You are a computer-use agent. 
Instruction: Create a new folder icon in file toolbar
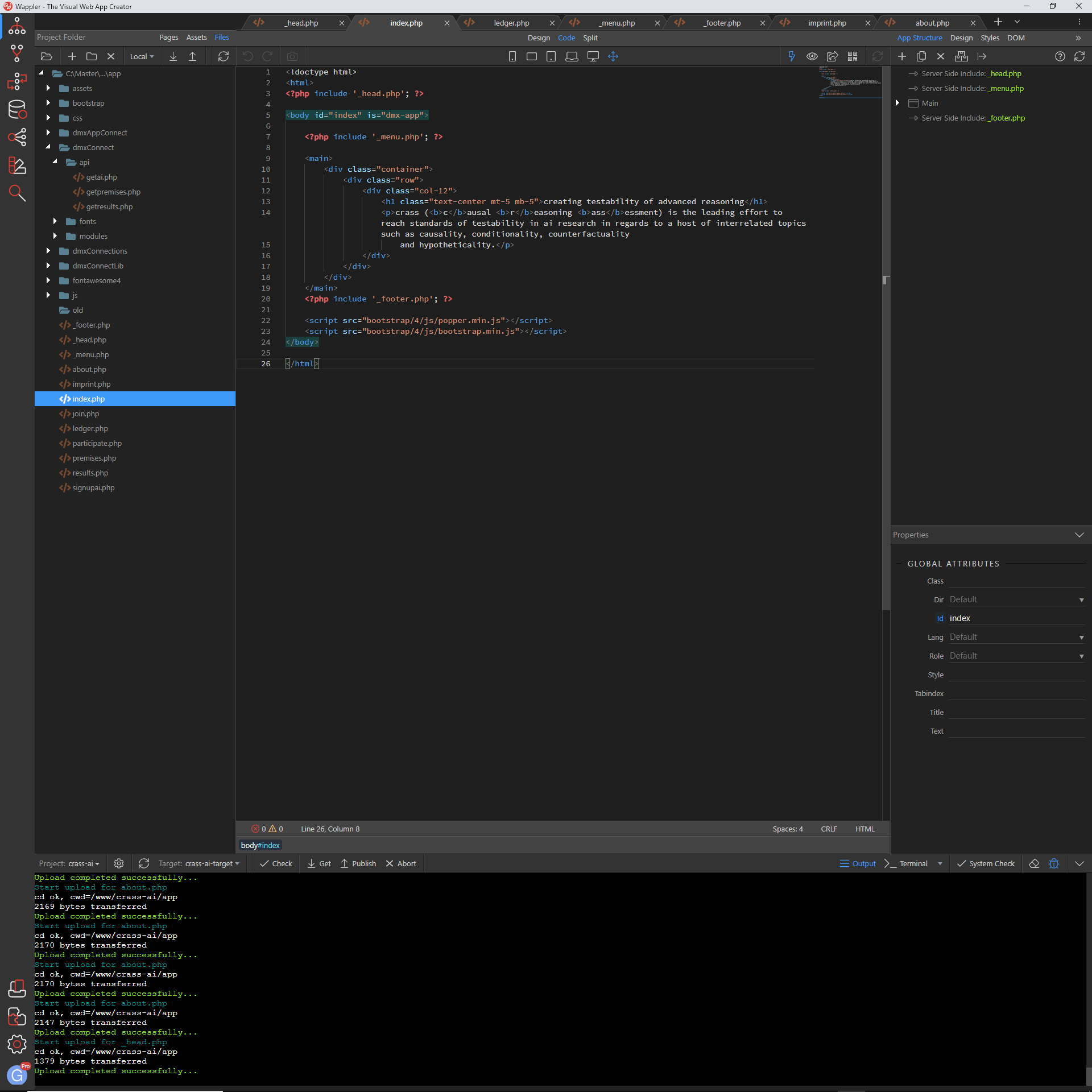[x=92, y=56]
